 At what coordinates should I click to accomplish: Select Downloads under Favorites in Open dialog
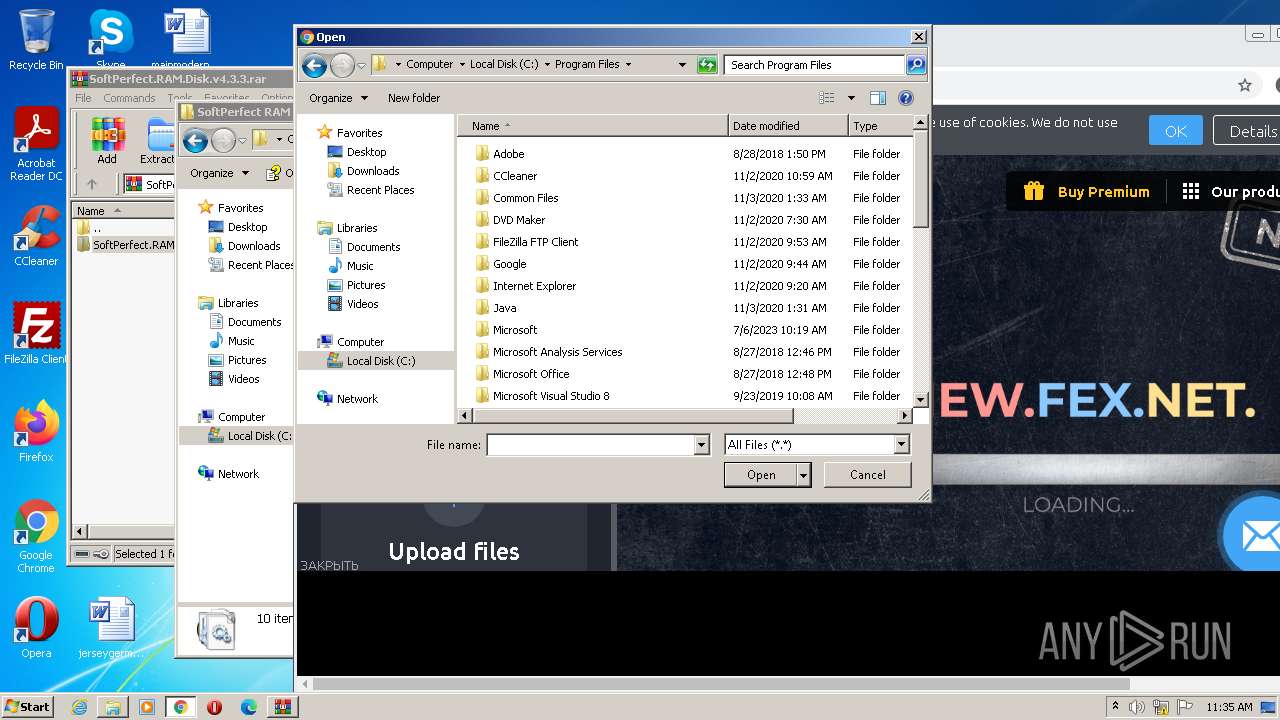[x=373, y=171]
